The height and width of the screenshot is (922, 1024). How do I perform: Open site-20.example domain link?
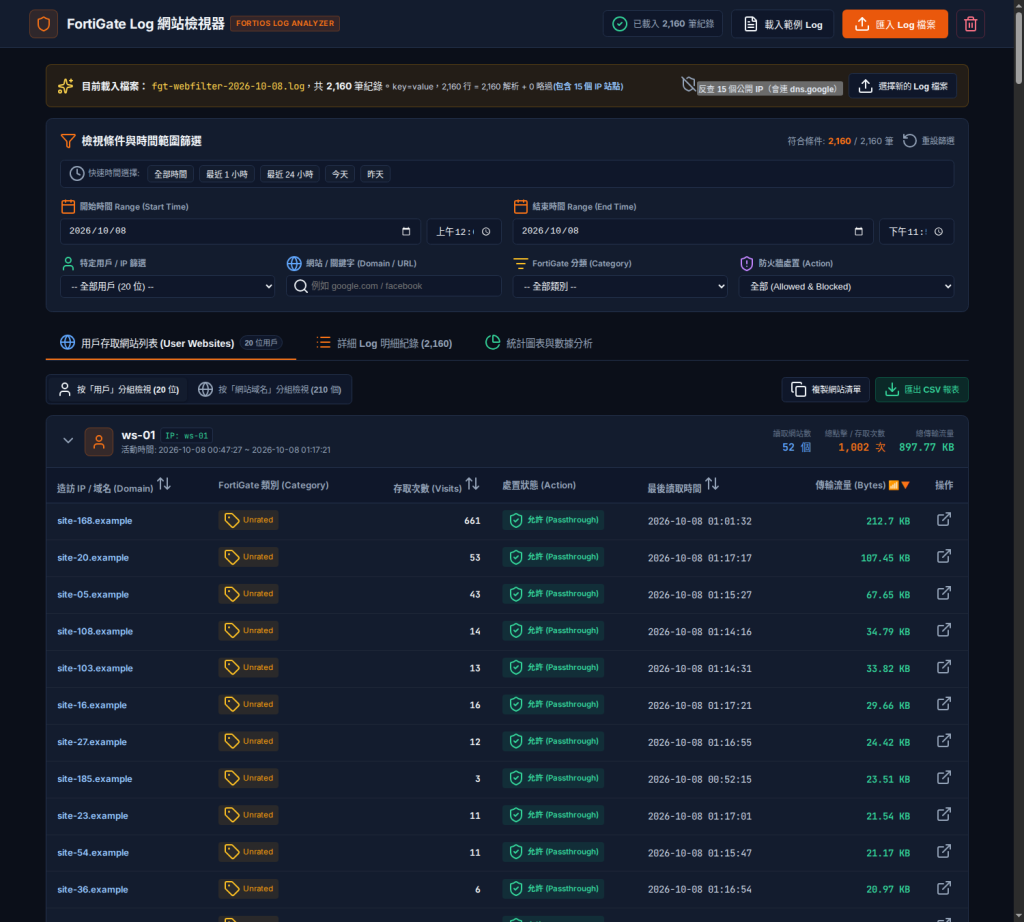pyautogui.click(x=93, y=558)
